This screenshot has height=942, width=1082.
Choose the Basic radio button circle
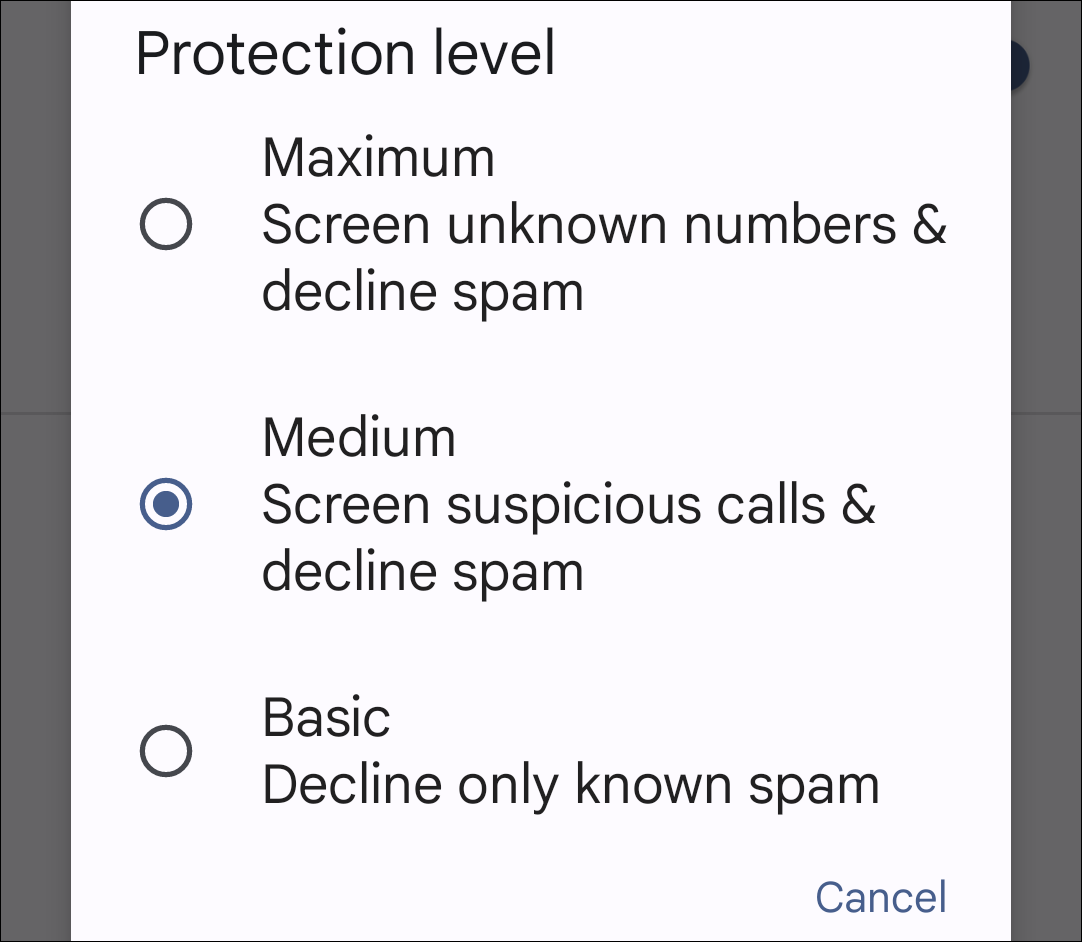click(166, 750)
